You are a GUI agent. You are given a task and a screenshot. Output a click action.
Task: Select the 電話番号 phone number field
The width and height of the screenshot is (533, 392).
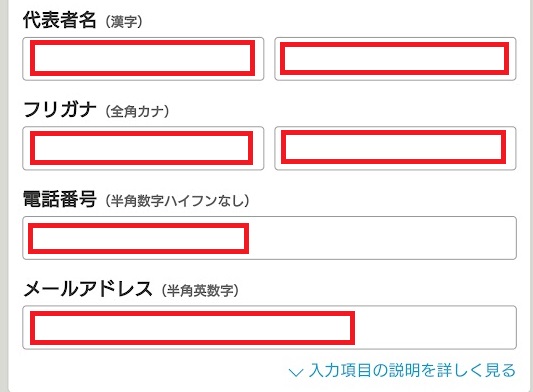click(x=270, y=238)
